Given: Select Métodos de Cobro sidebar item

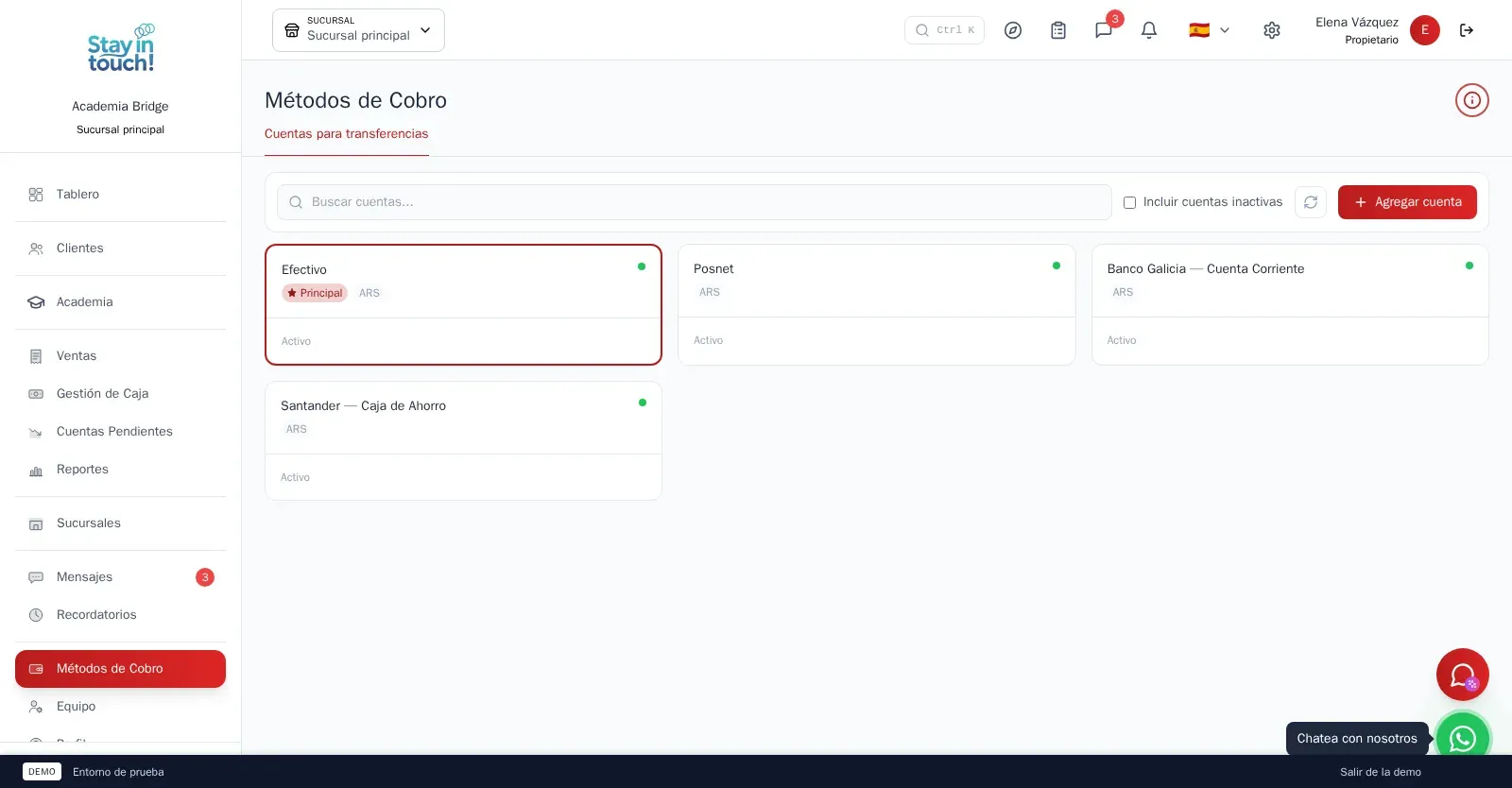Looking at the screenshot, I should 120,669.
